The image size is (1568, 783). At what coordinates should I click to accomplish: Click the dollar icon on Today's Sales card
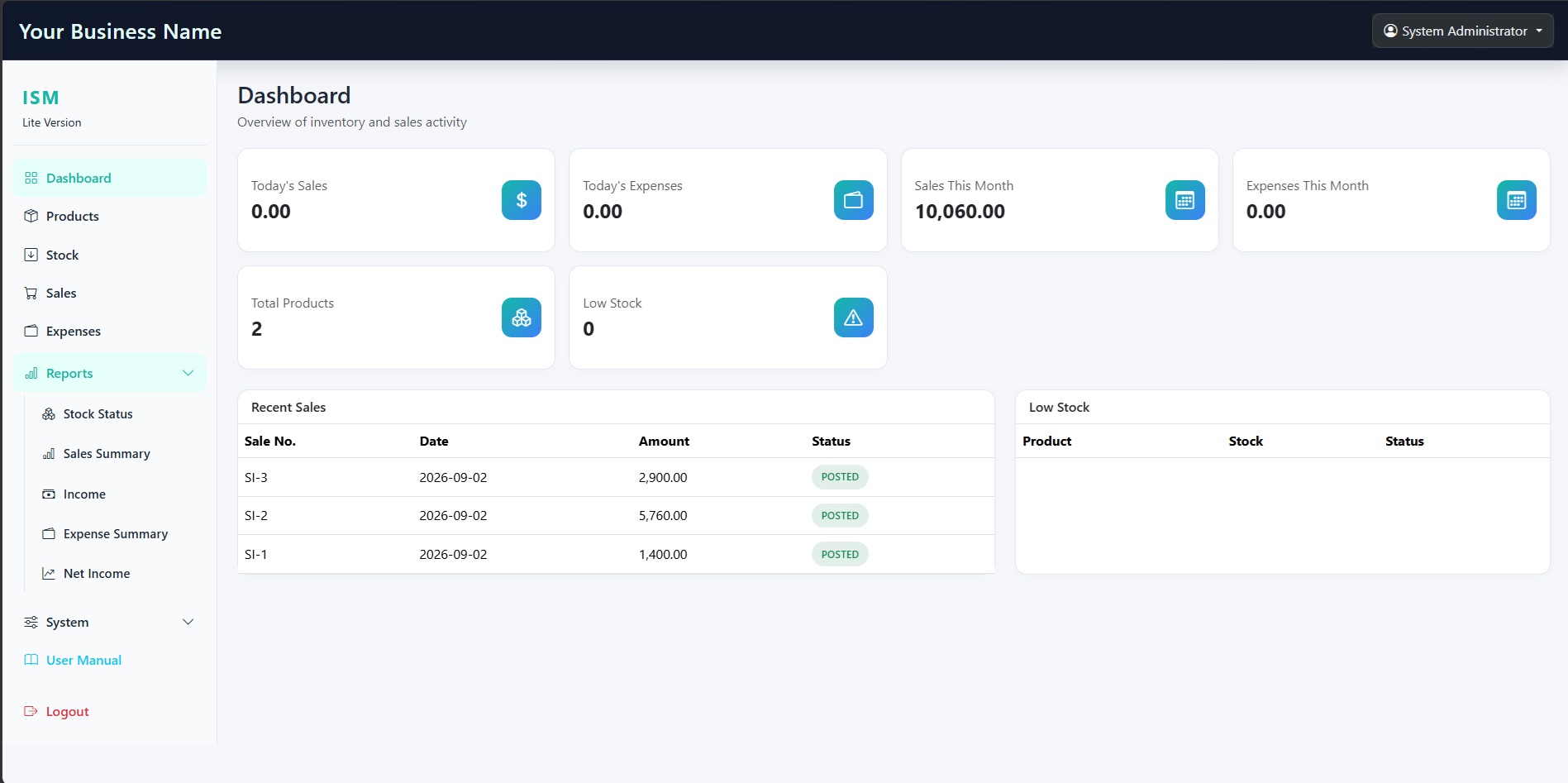point(522,200)
